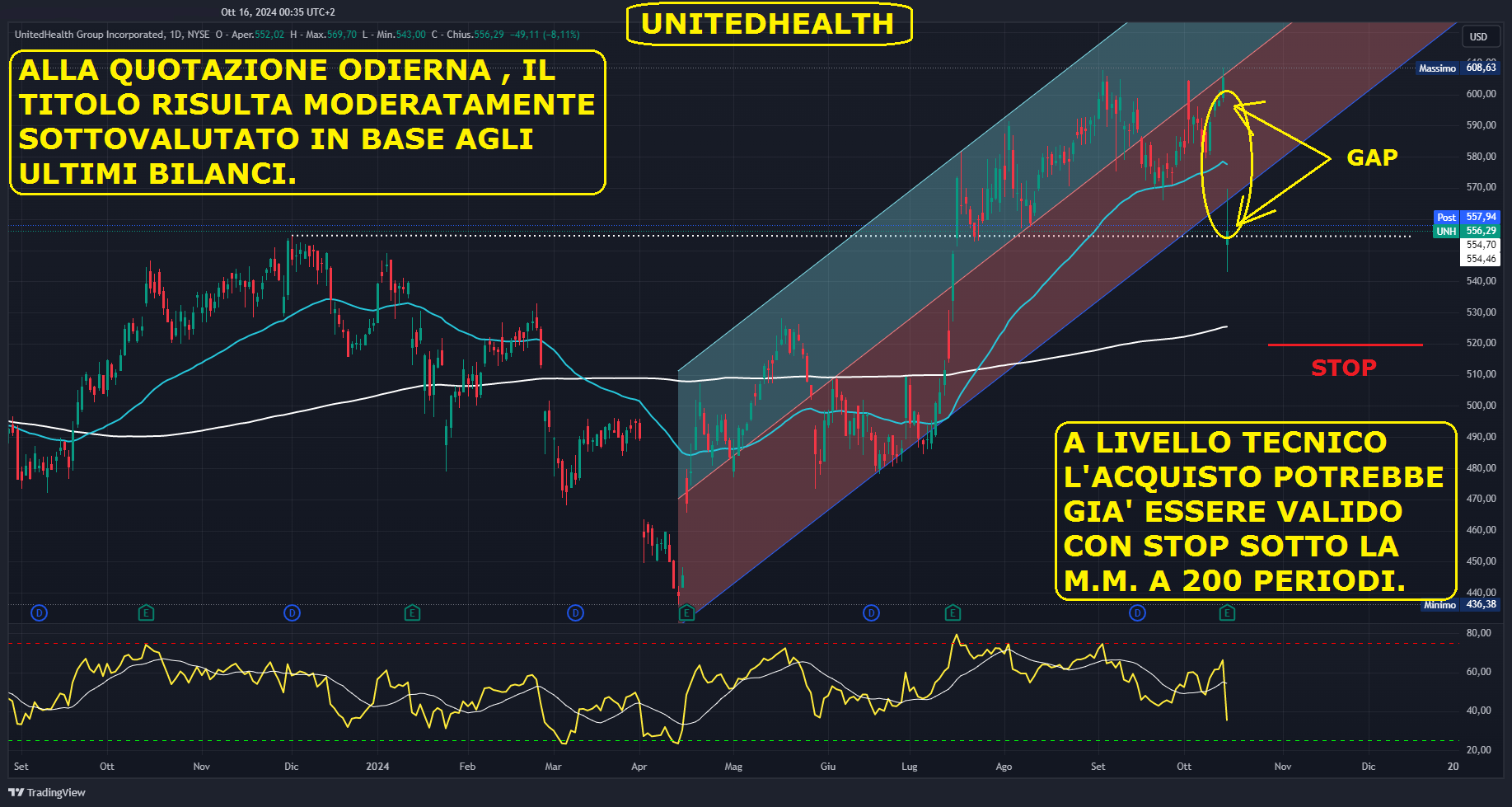Open the earnings E marker for mid-July

953,612
